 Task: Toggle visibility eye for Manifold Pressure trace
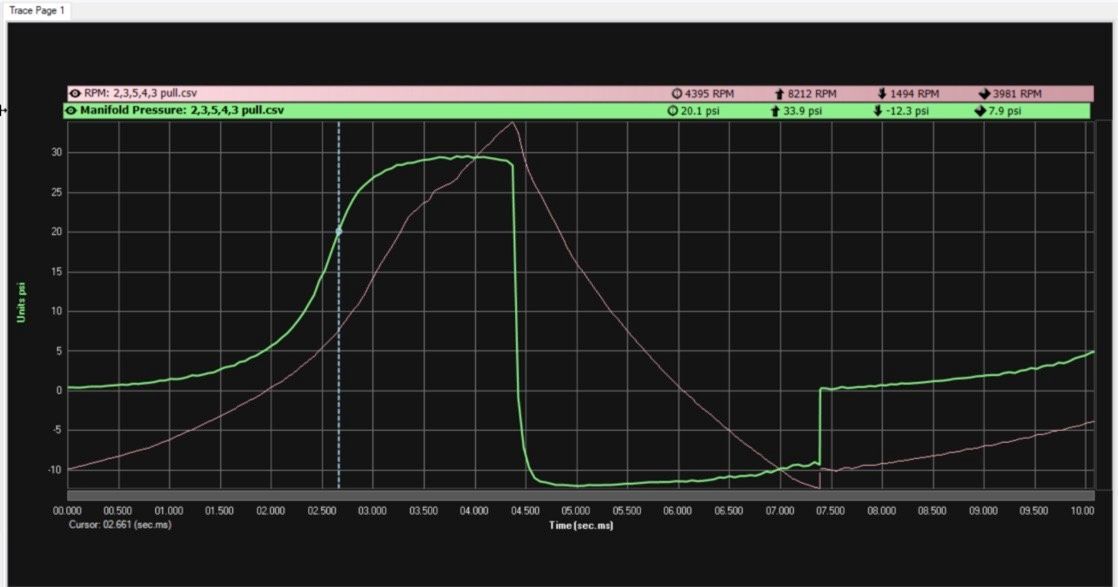click(71, 110)
